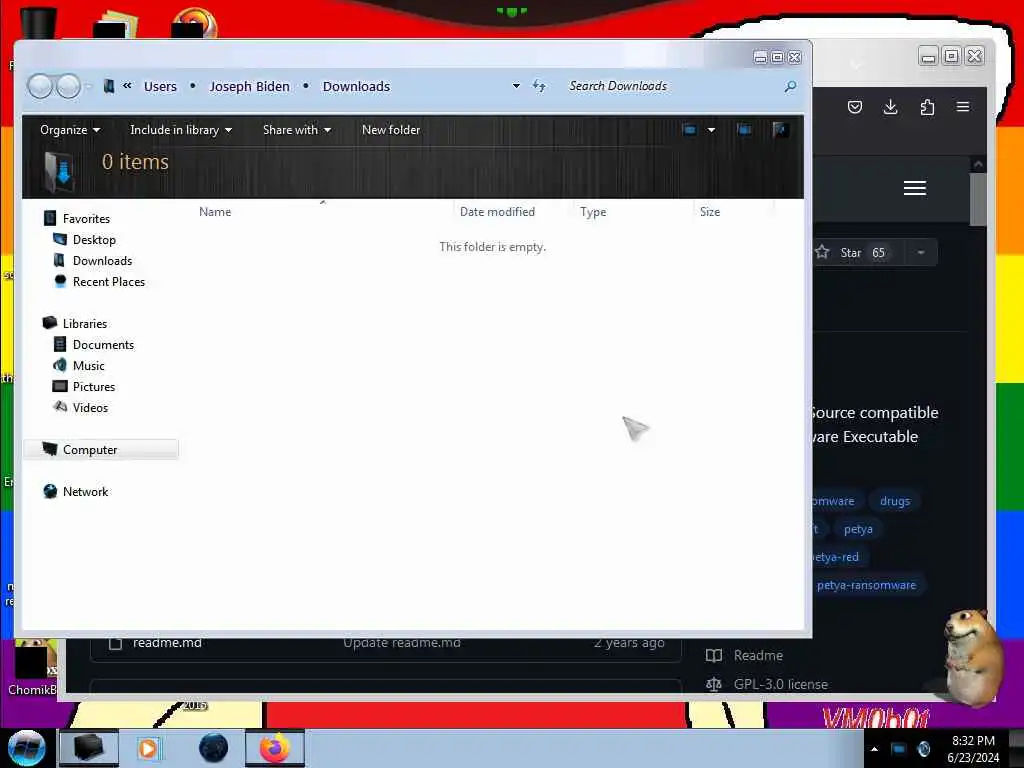Open Desktop under Favorites
This screenshot has height=768, width=1024.
(x=85, y=240)
